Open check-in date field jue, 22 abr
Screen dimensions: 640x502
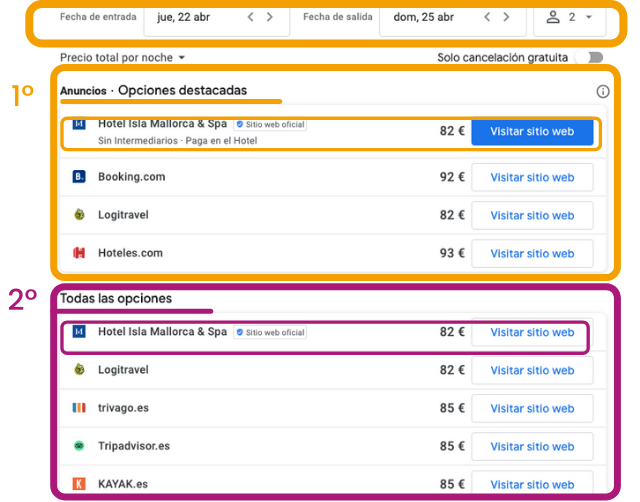click(x=216, y=20)
